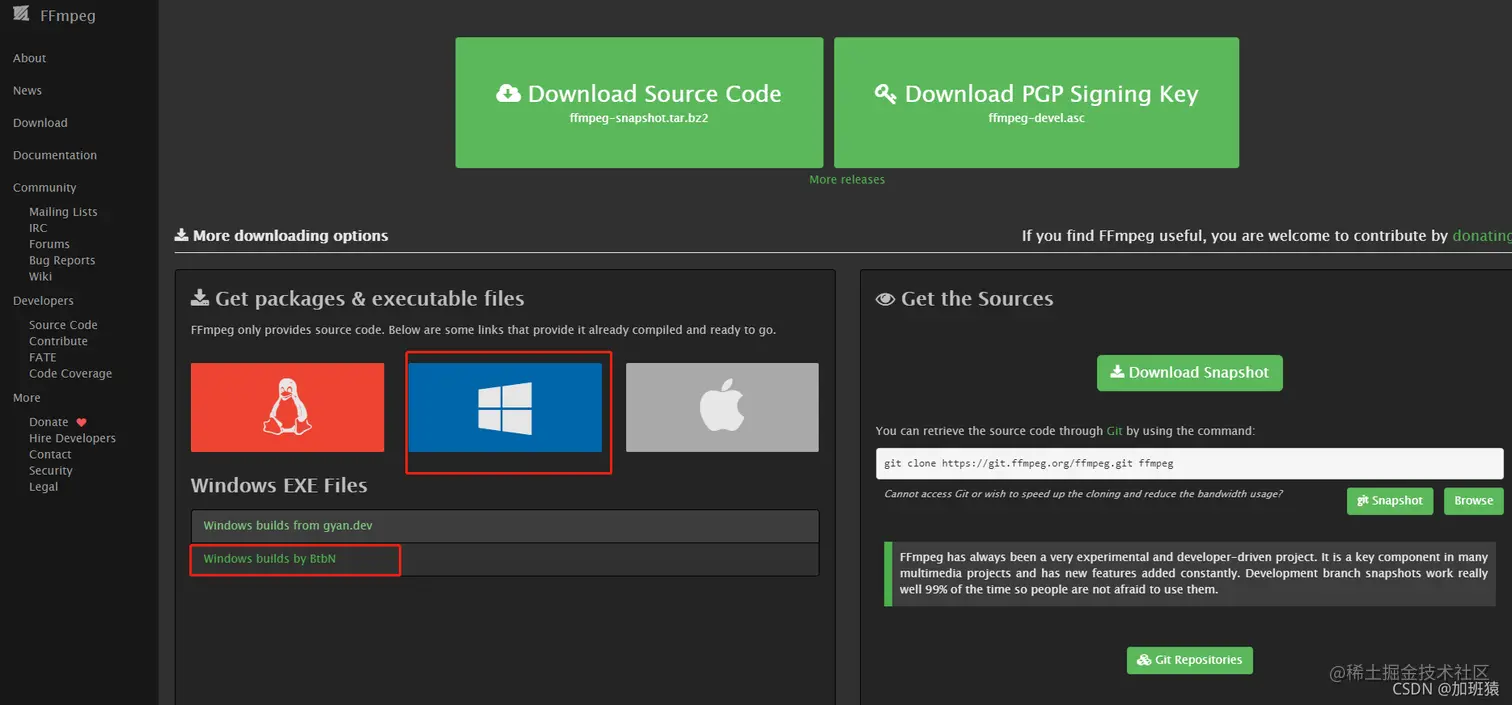Open the About page in sidebar

[30, 58]
